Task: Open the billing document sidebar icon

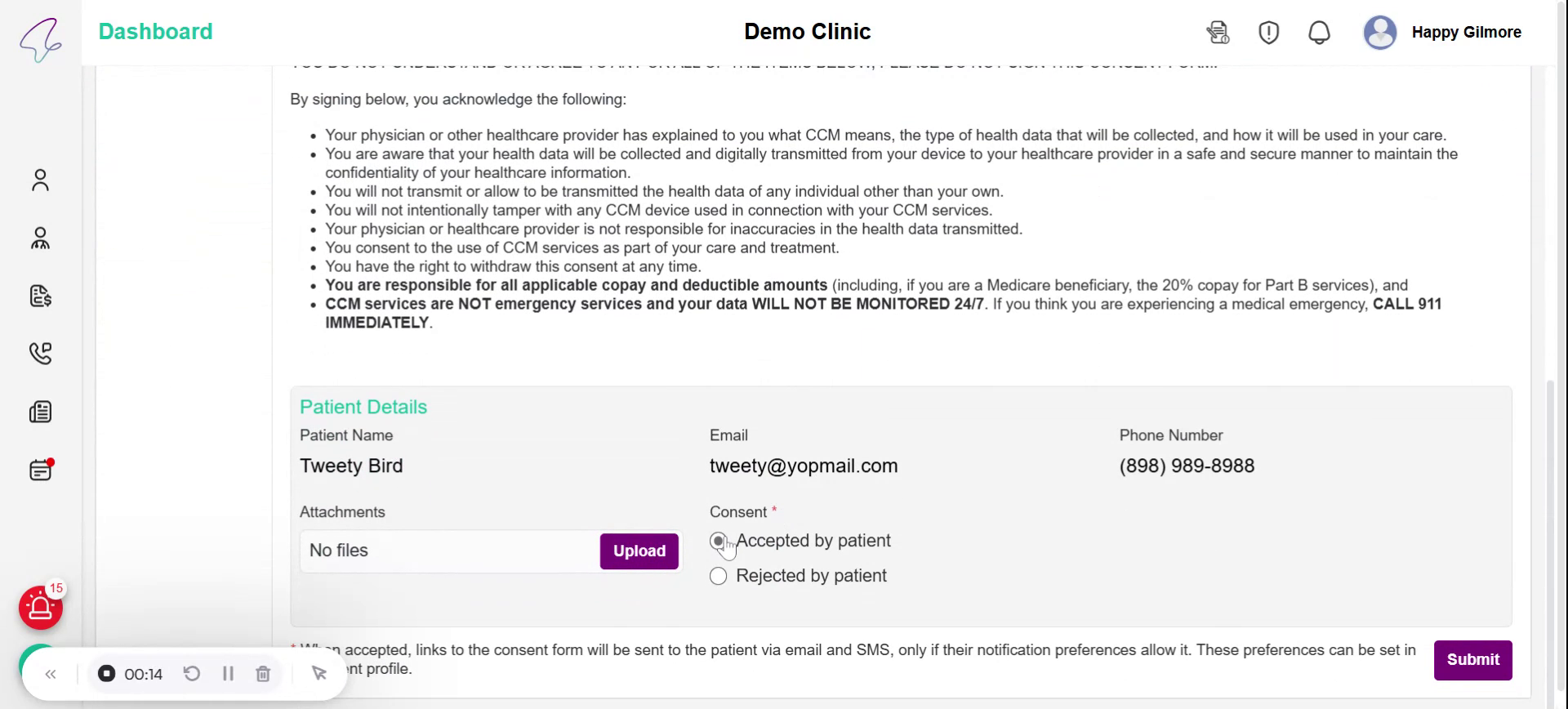Action: [x=40, y=296]
